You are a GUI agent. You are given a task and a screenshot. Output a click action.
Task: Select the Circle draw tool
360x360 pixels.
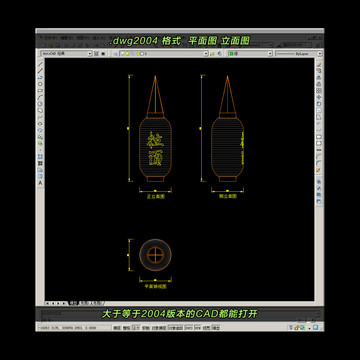click(40, 104)
